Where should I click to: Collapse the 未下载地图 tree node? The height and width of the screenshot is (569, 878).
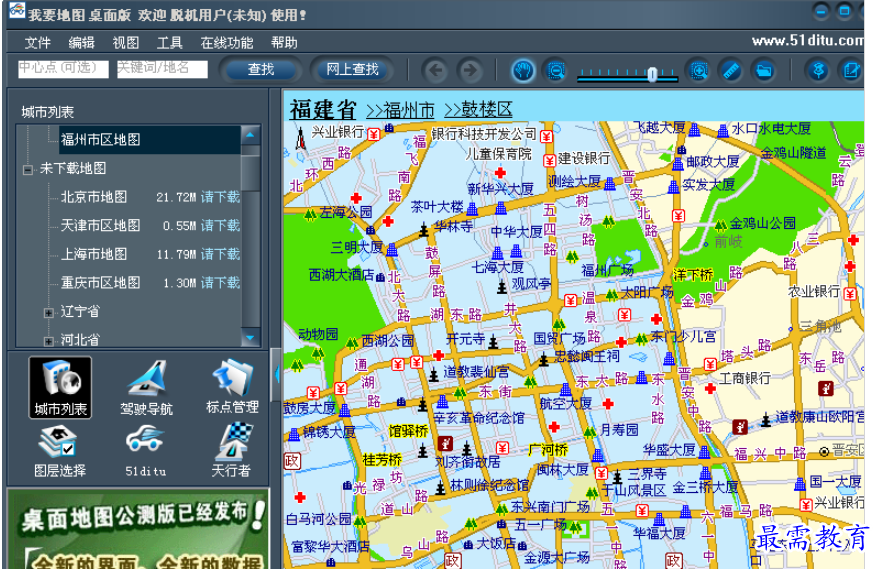tap(27, 169)
